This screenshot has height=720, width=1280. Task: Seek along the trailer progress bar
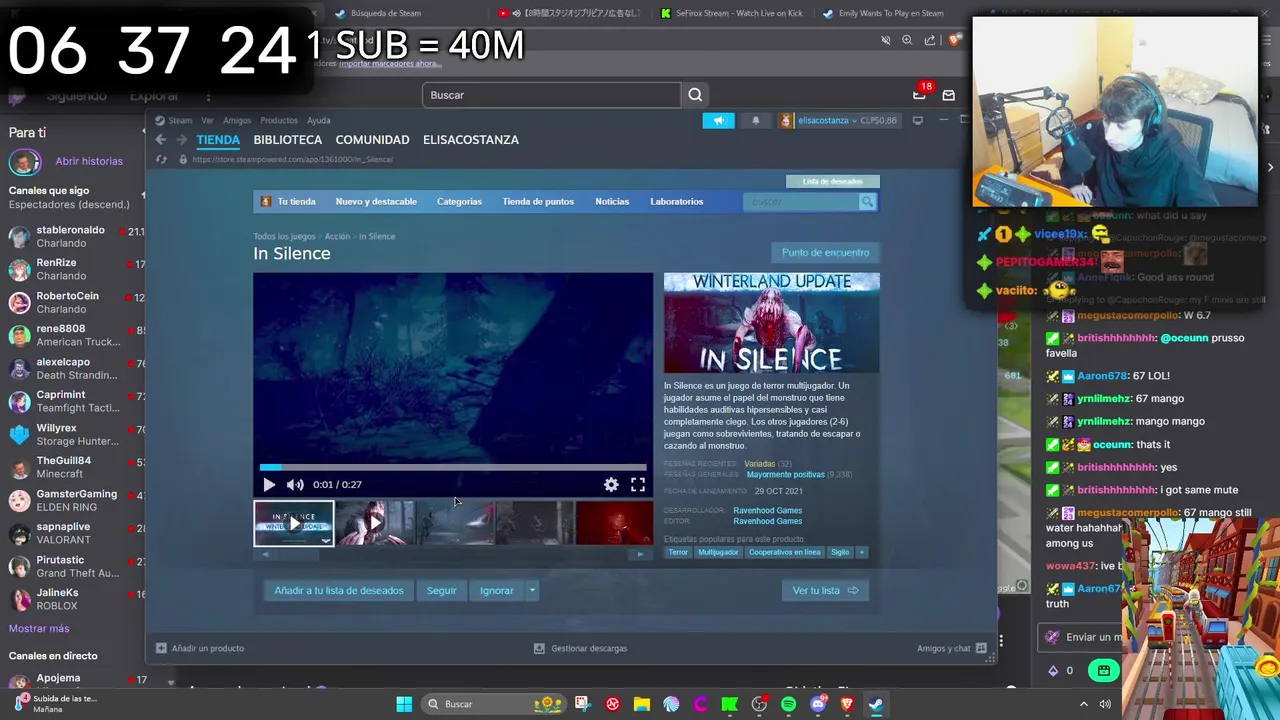[453, 467]
